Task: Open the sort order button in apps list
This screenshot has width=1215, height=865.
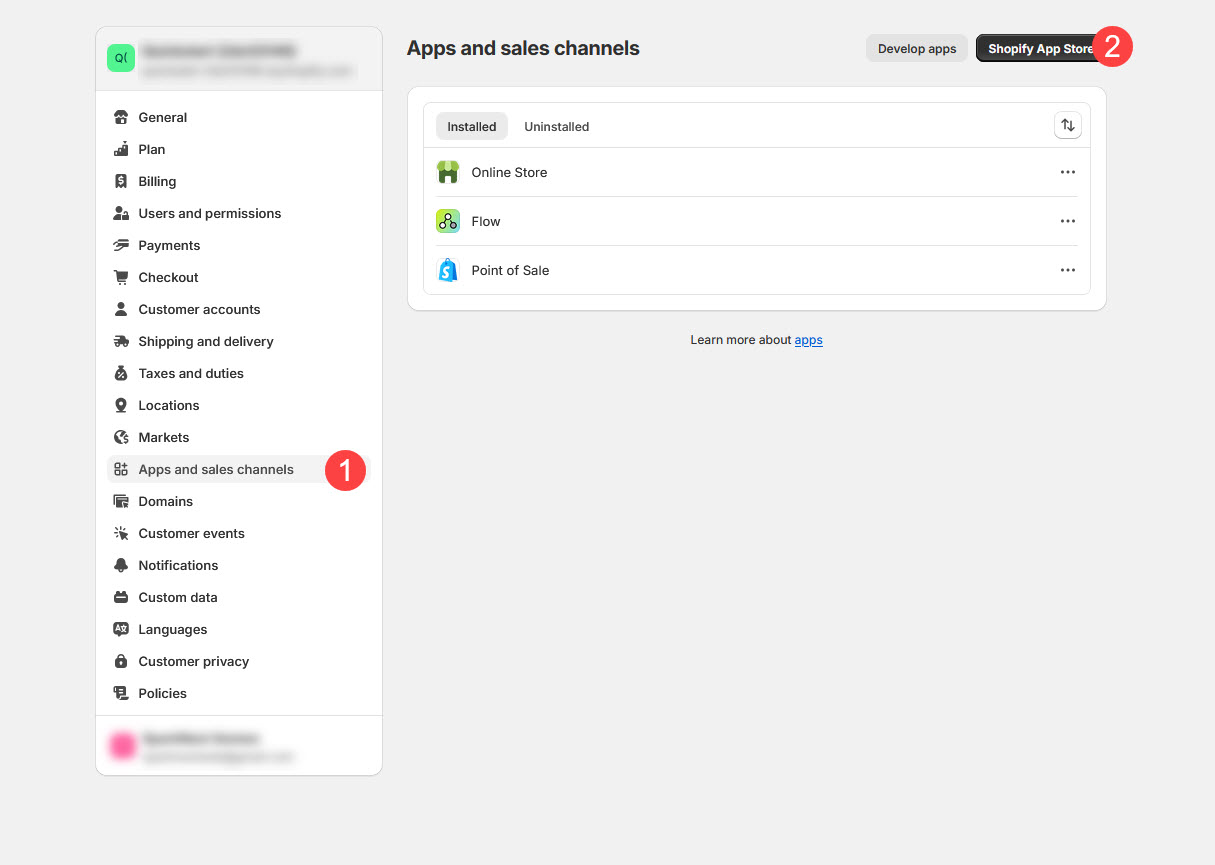Action: coord(1068,125)
